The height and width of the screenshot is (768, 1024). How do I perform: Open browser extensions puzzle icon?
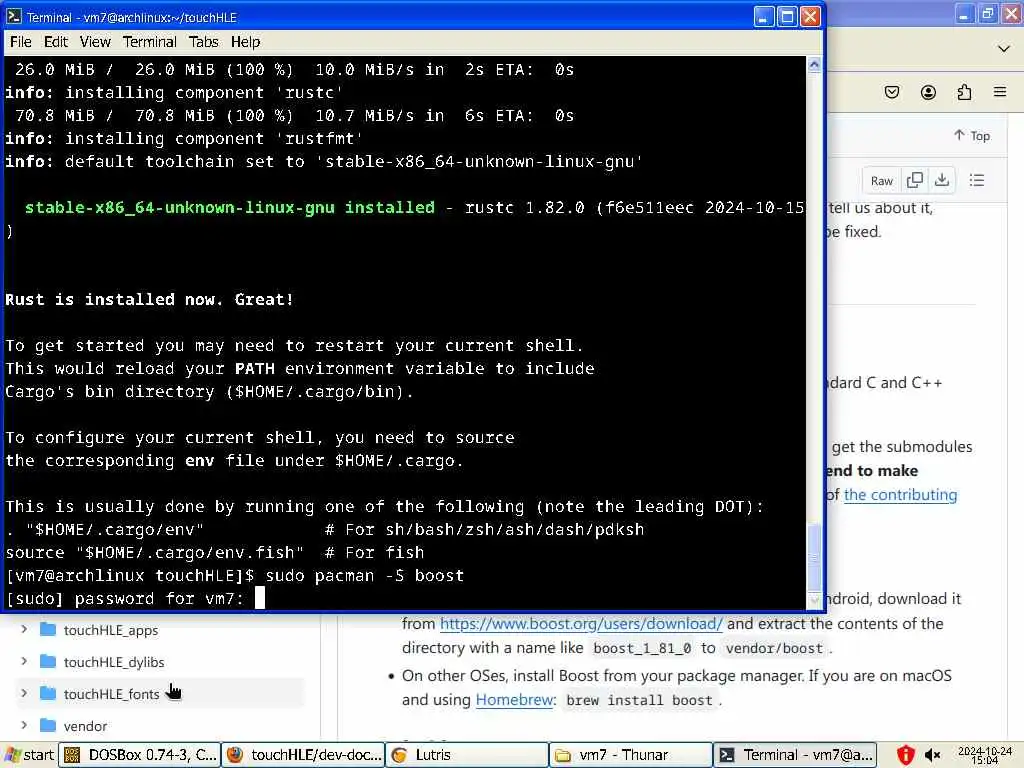coord(964,92)
